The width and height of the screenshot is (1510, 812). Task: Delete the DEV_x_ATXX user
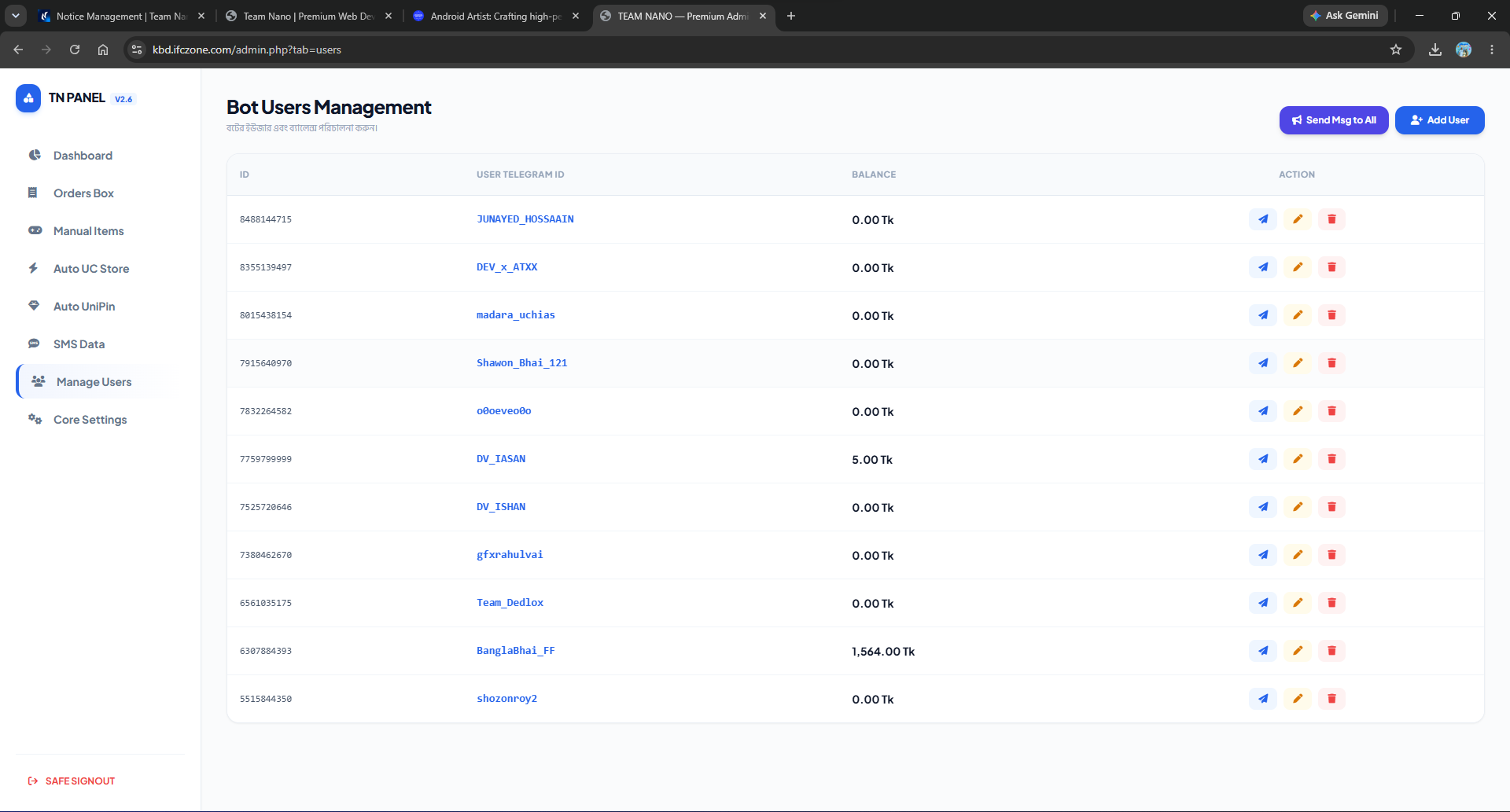(1331, 267)
